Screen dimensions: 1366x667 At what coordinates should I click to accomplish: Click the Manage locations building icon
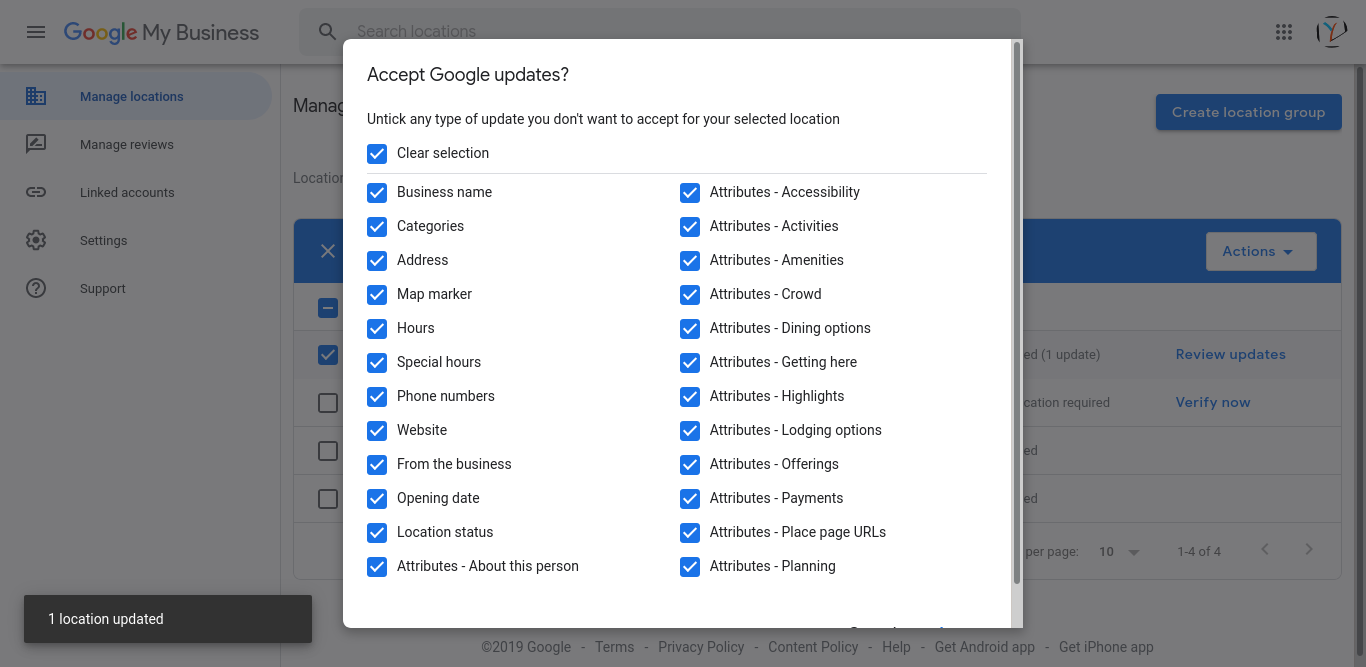(x=36, y=97)
